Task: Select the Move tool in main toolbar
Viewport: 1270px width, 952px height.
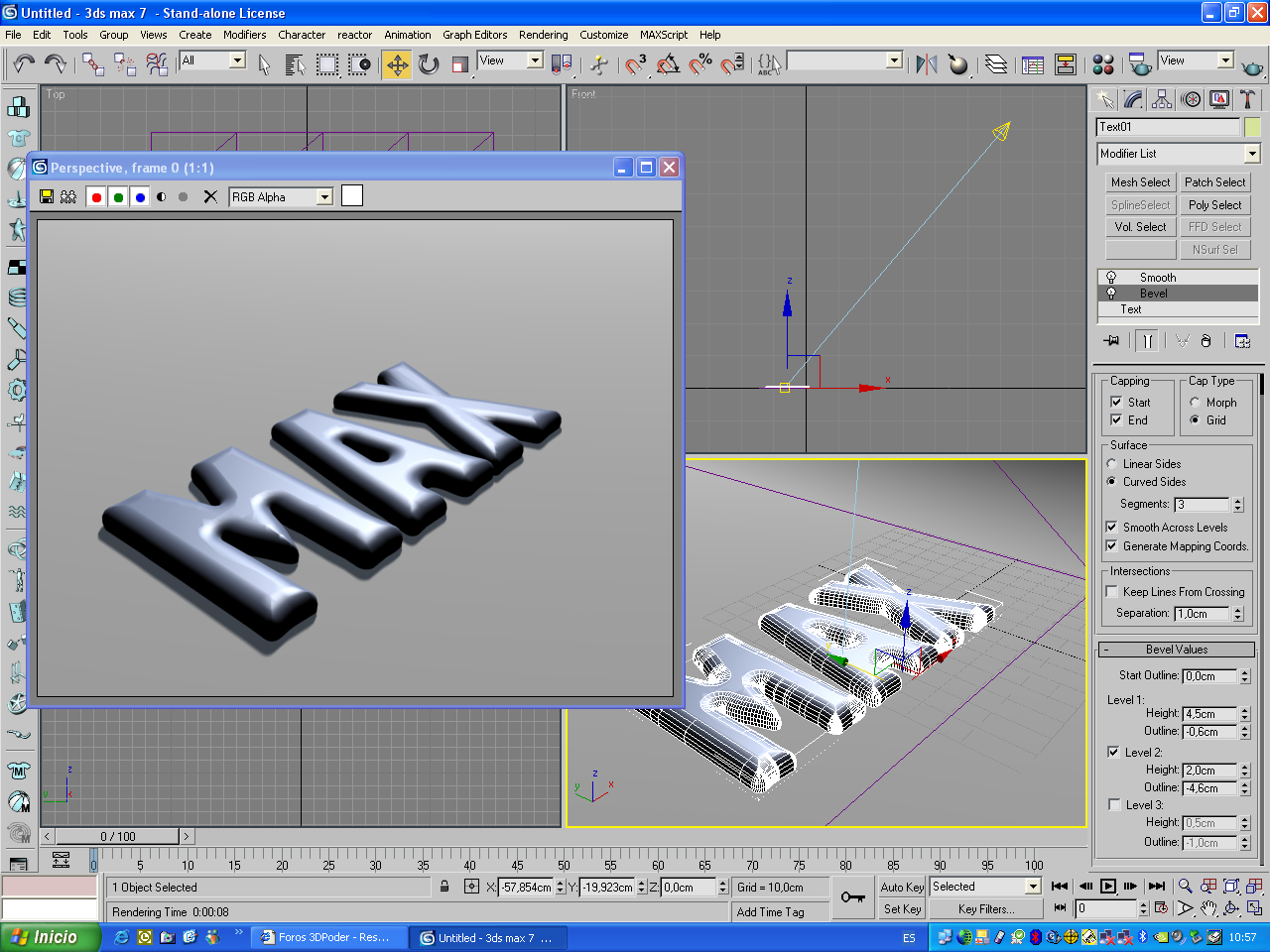Action: (x=397, y=65)
